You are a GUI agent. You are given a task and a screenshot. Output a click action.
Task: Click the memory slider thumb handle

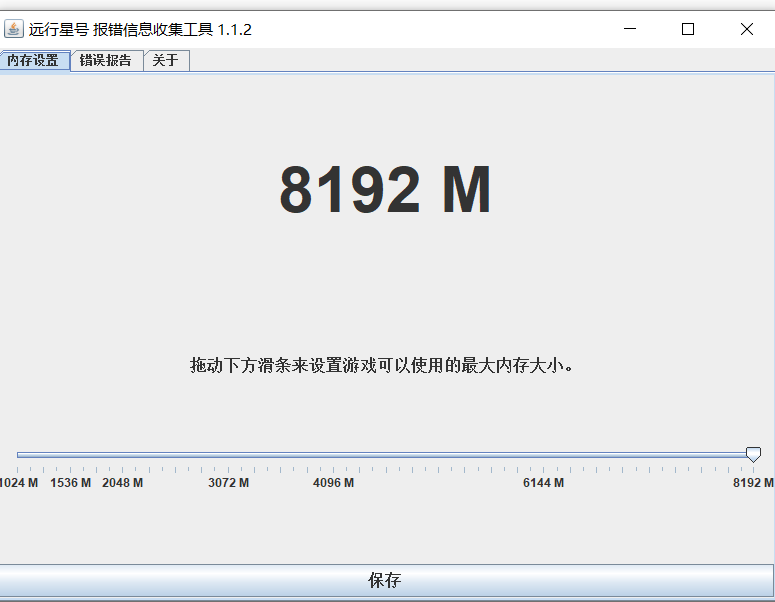click(x=753, y=455)
